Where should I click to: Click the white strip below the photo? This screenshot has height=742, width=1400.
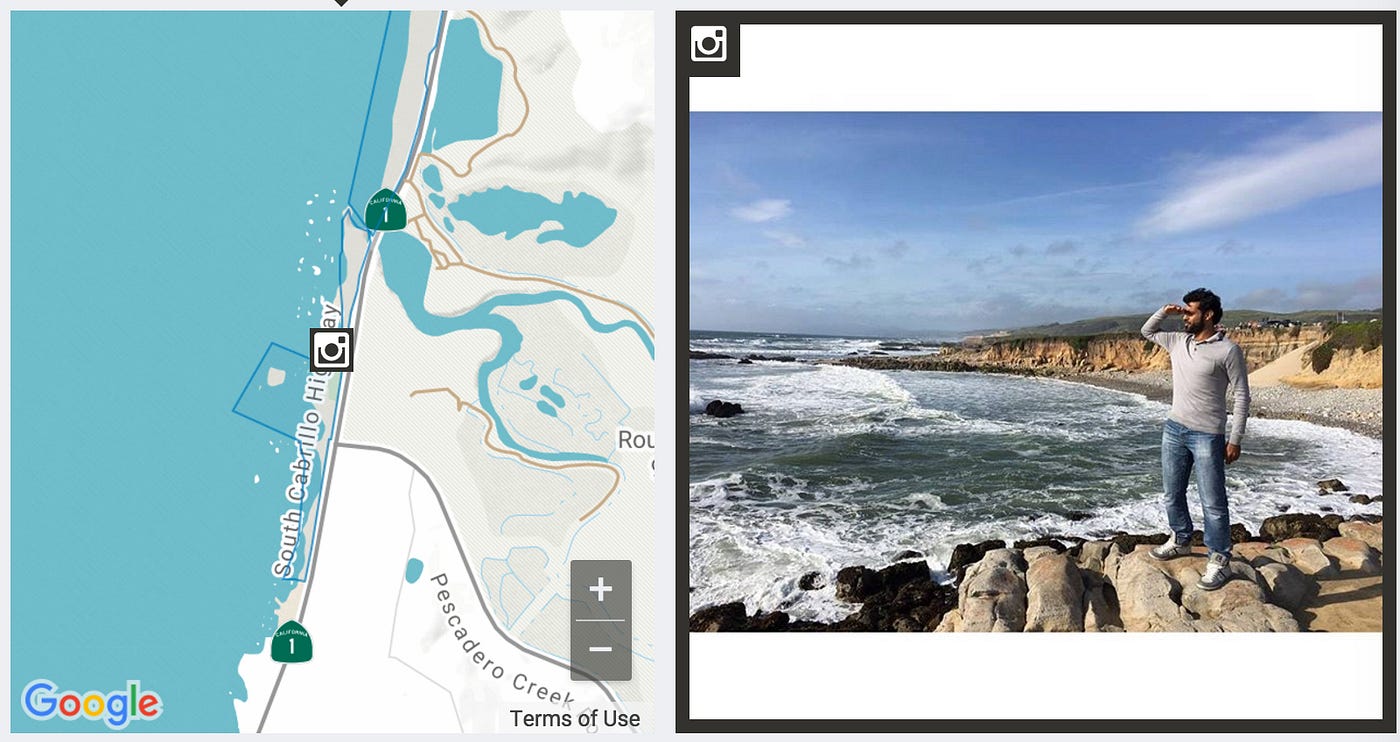click(x=1035, y=675)
